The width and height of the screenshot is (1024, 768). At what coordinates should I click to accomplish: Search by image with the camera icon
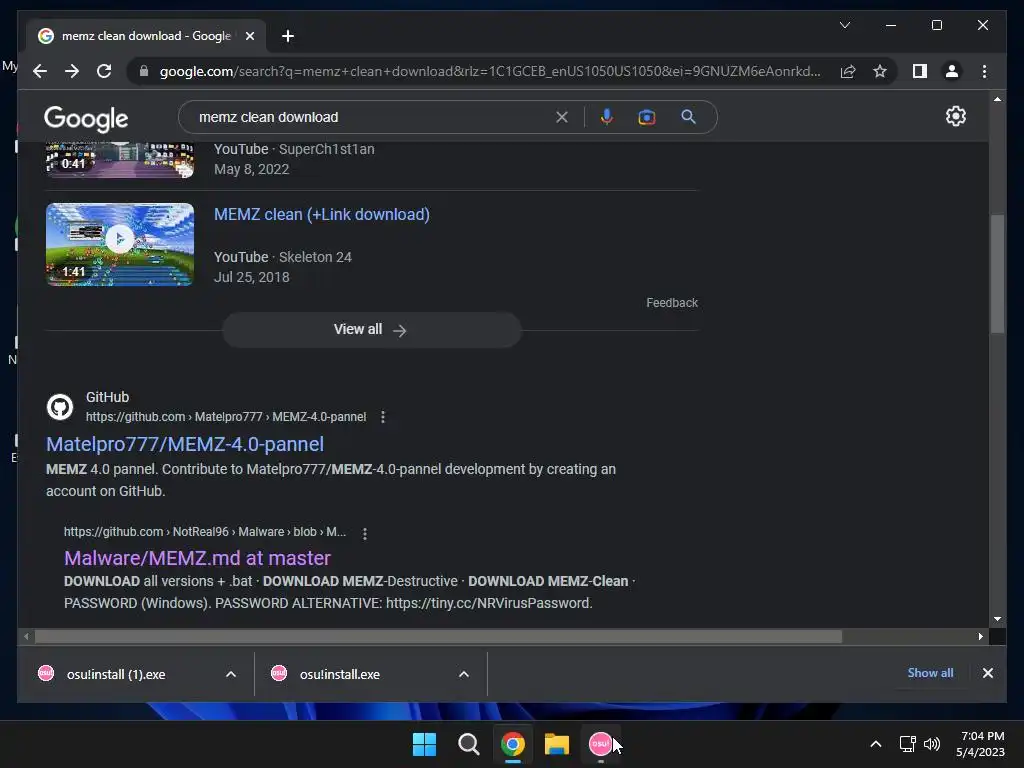tap(647, 117)
